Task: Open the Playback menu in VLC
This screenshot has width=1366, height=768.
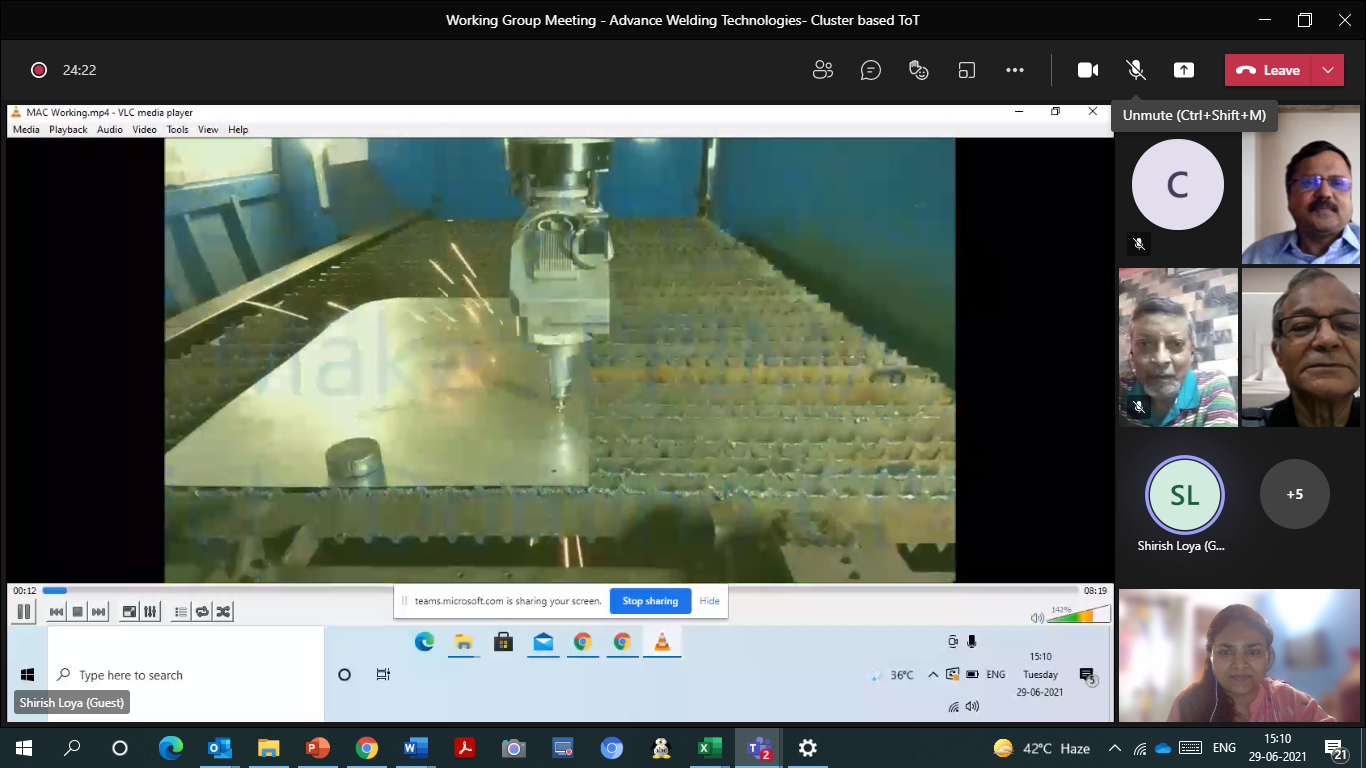Action: 68,130
